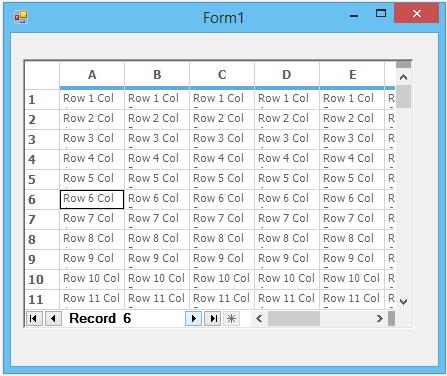Select cell Row 3 Col in column C
The width and height of the screenshot is (447, 376).
222,139
